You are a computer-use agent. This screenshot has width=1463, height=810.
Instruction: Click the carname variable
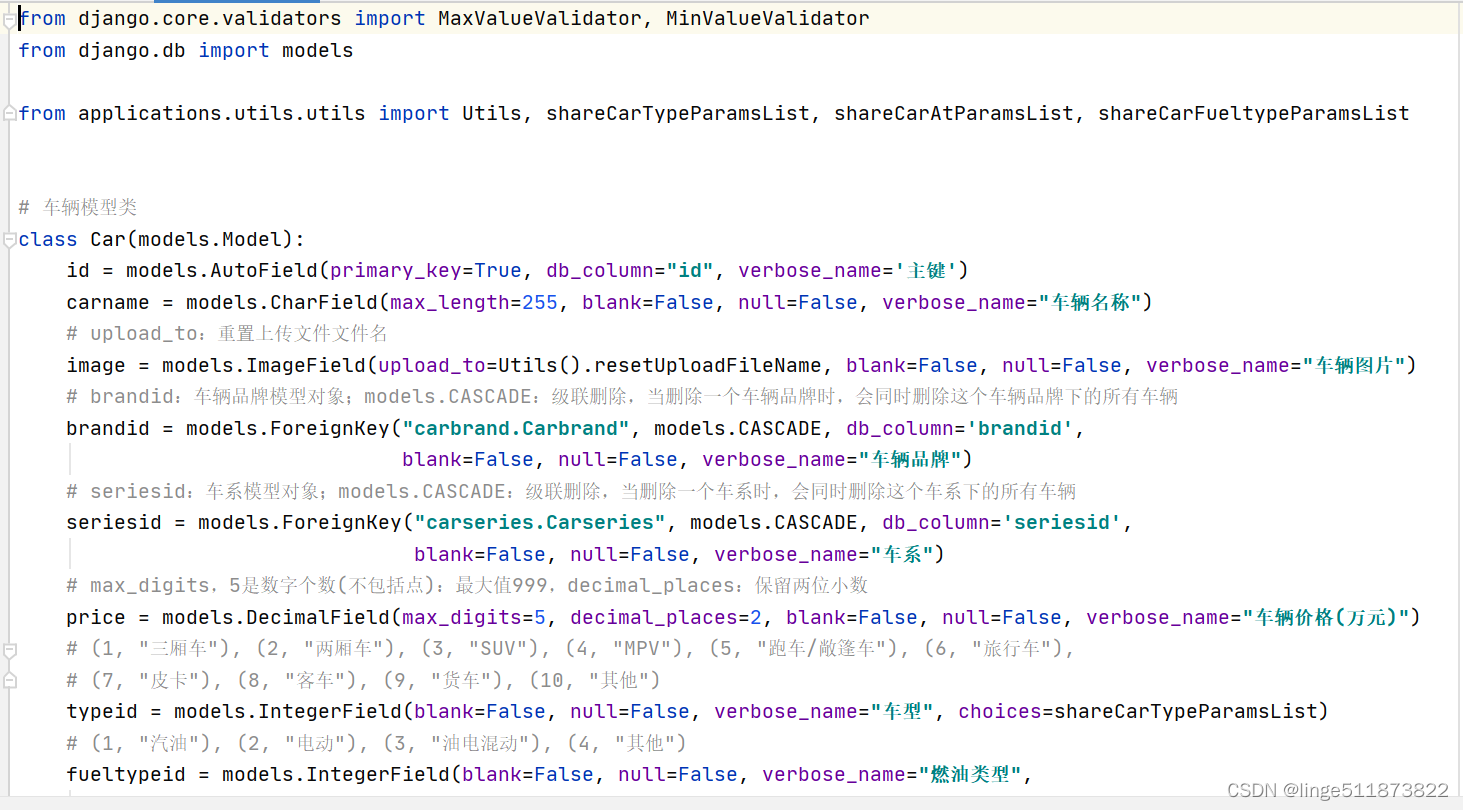[108, 302]
